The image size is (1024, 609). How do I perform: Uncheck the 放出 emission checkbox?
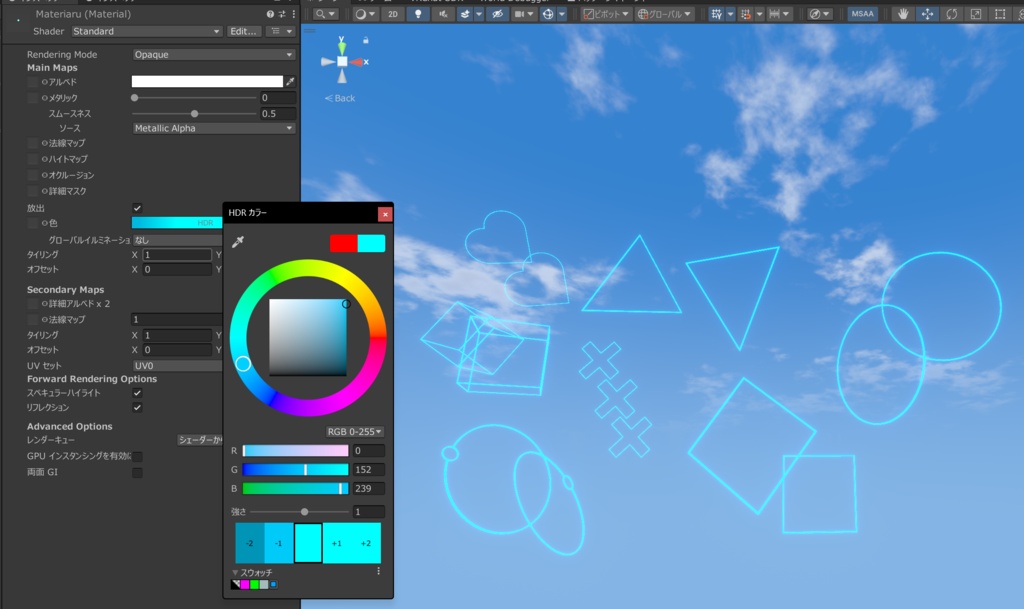coord(137,208)
